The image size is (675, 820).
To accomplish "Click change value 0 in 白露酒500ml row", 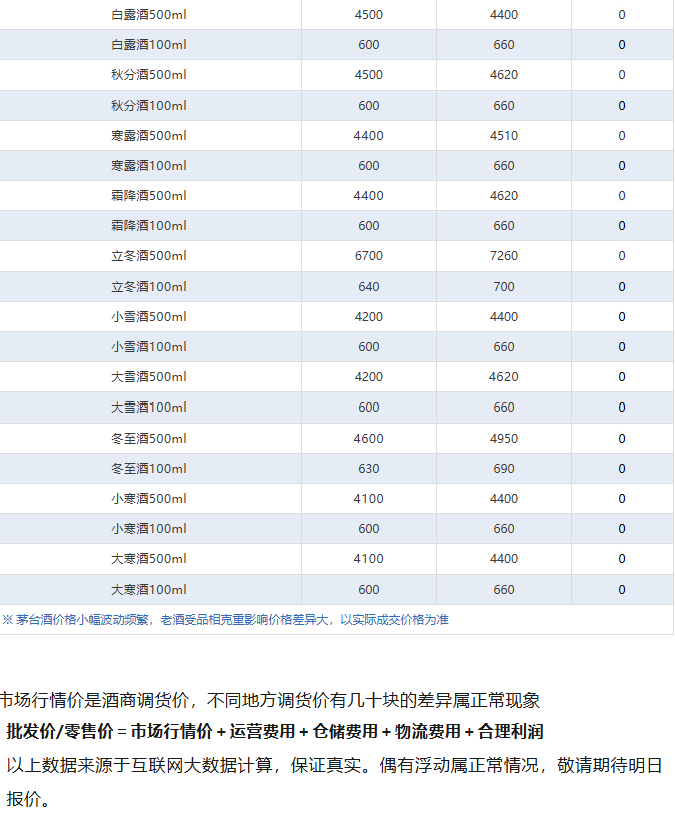I will point(622,15).
